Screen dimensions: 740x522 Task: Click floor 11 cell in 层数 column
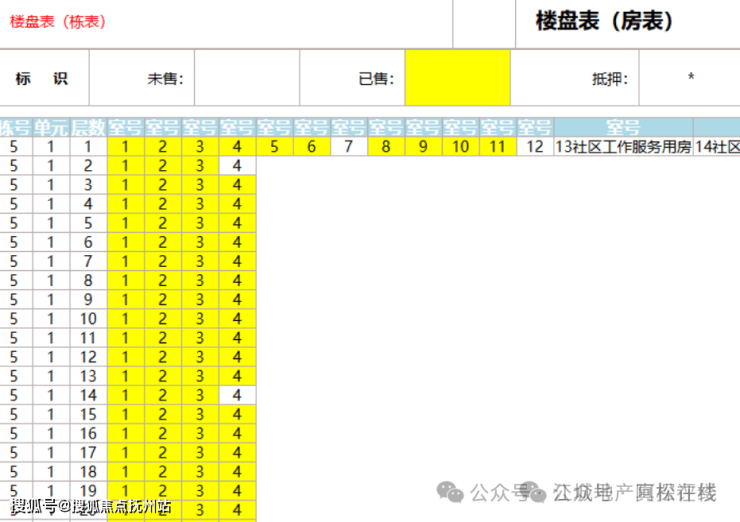click(88, 338)
